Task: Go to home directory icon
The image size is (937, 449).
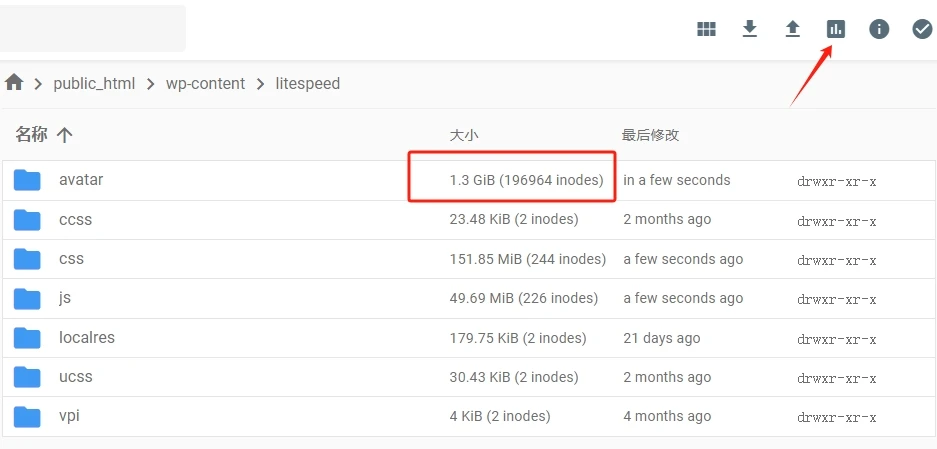Action: tap(14, 83)
